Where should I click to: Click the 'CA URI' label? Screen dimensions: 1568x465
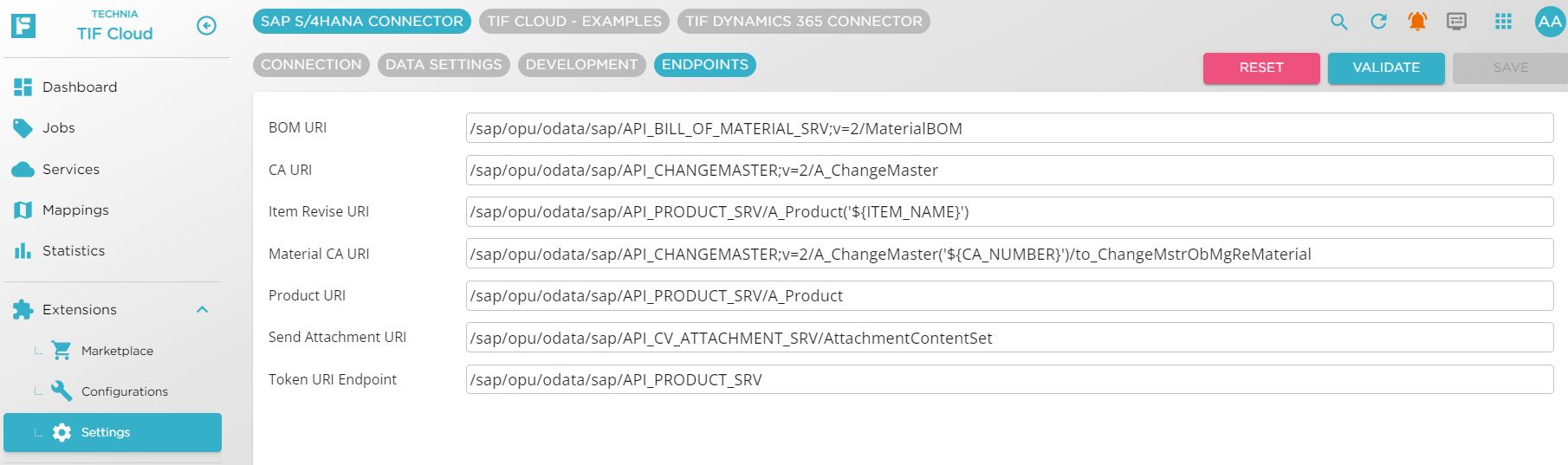tap(290, 170)
